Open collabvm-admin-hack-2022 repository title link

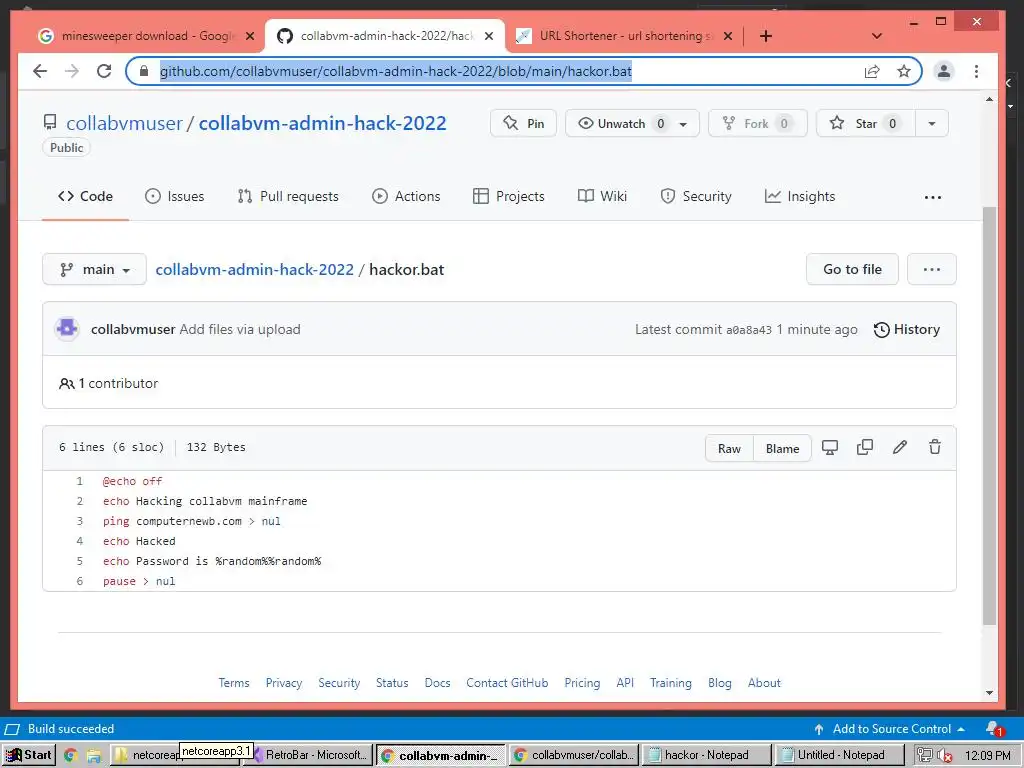323,123
